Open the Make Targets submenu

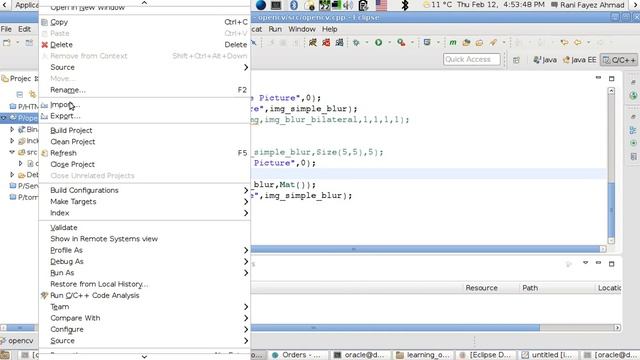tap(144, 202)
